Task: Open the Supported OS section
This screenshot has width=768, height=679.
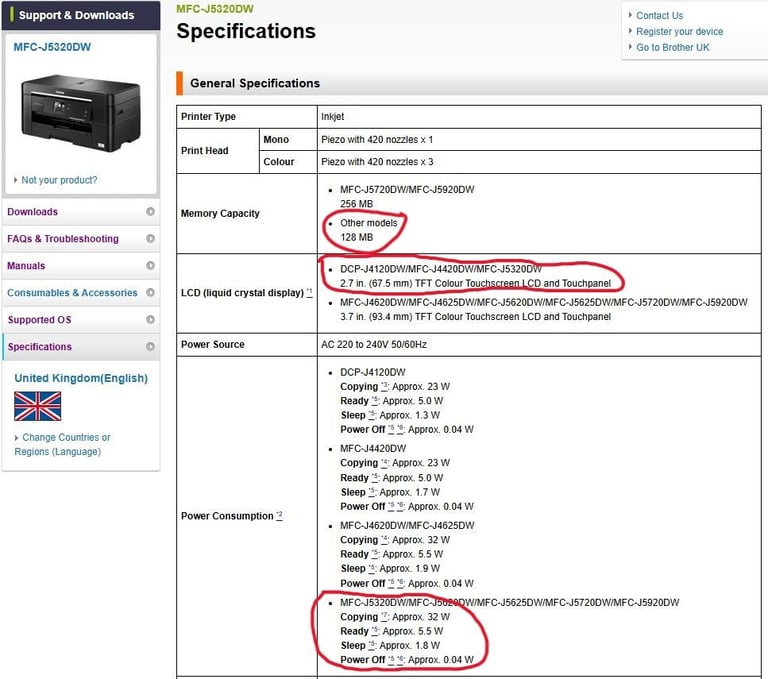Action: tap(81, 319)
